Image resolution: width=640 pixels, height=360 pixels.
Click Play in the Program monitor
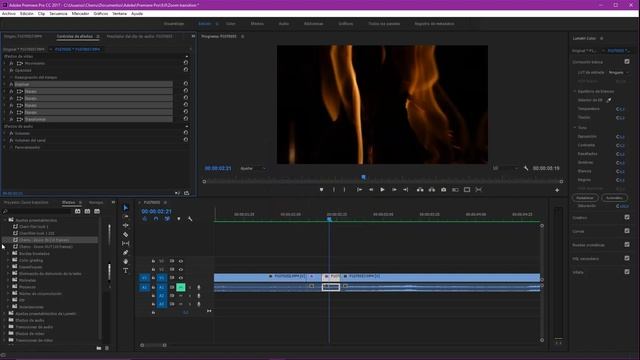pyautogui.click(x=382, y=190)
